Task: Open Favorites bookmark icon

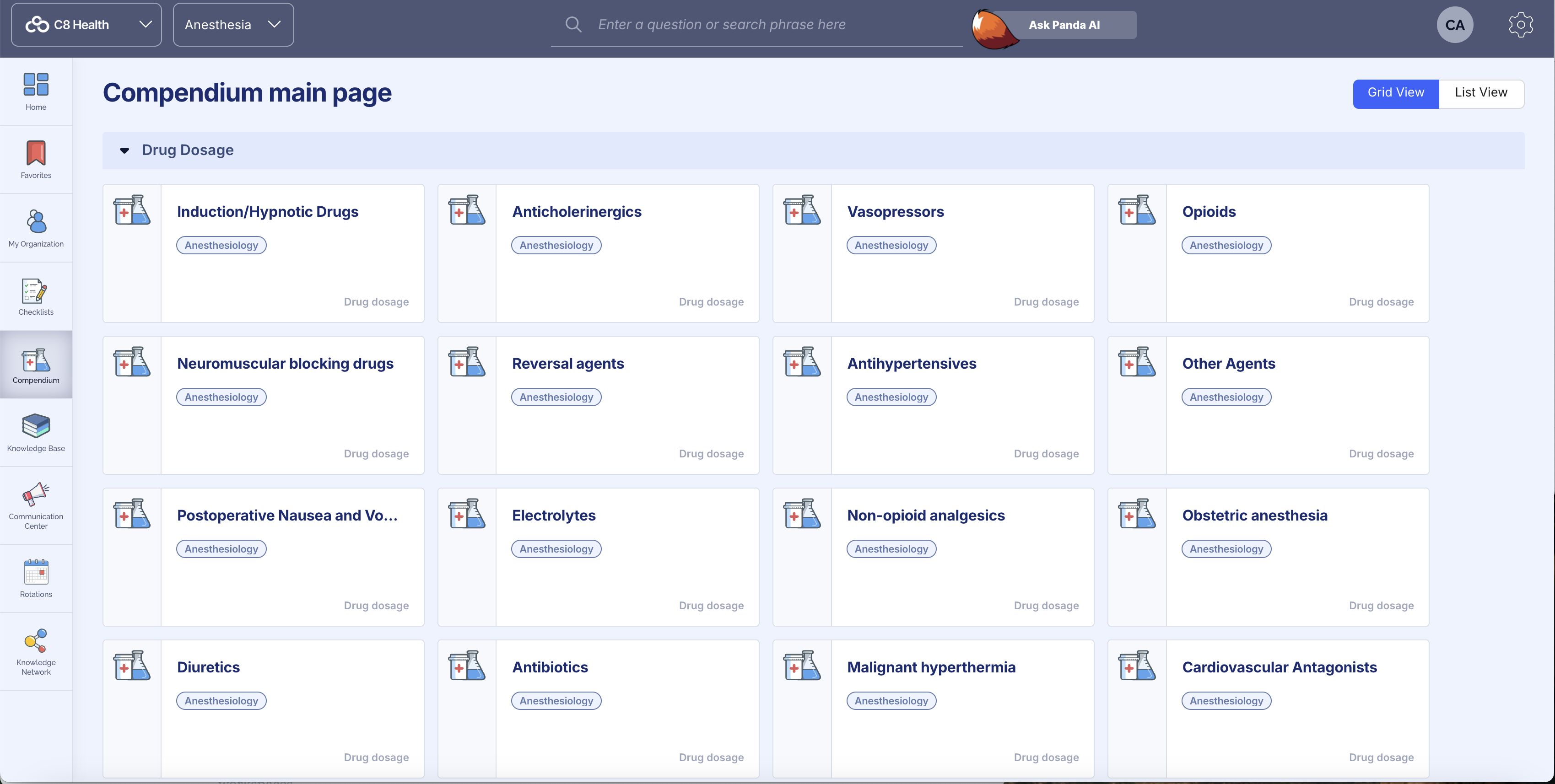Action: (36, 159)
